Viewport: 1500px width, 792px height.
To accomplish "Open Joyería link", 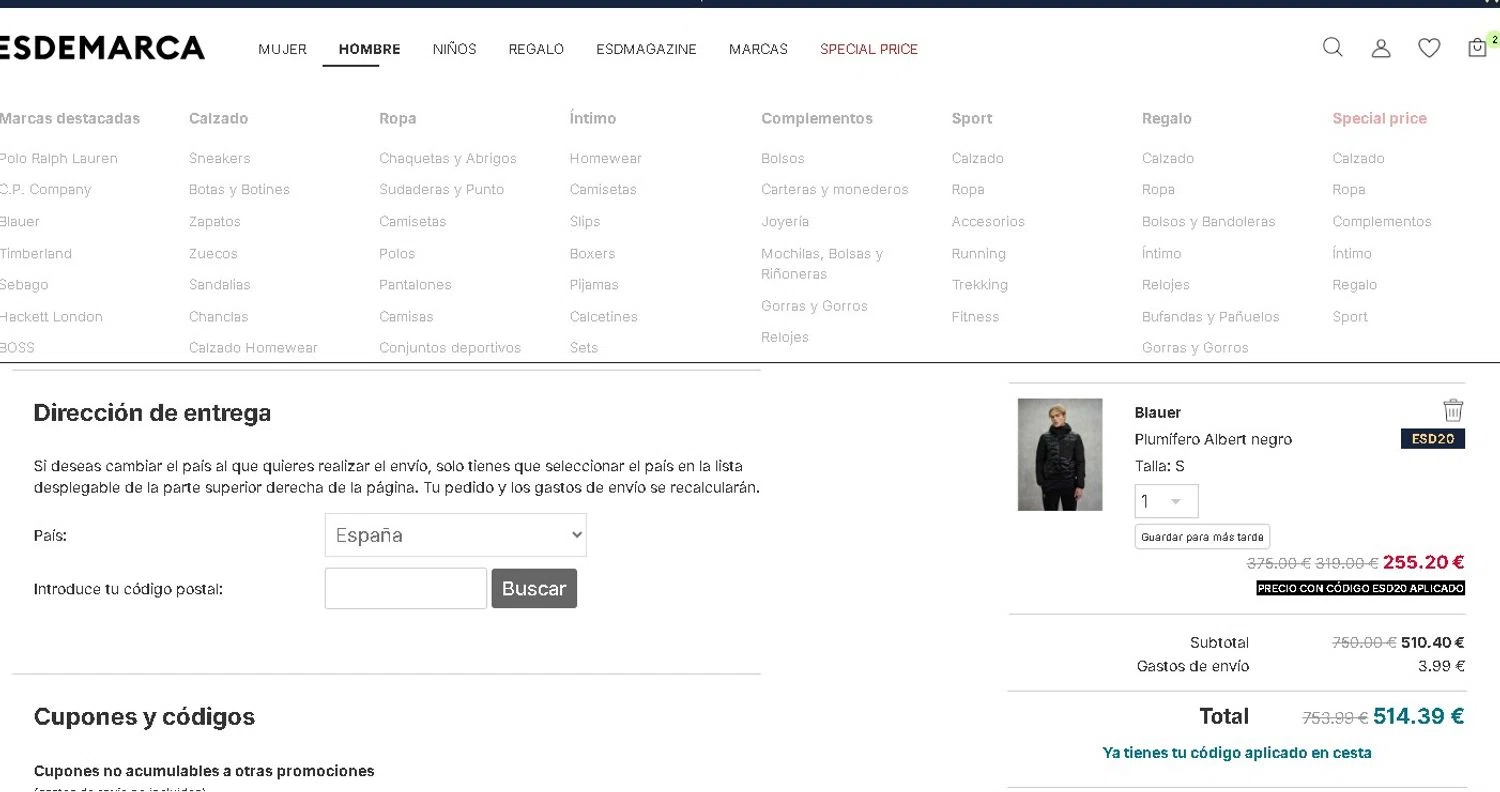I will click(x=785, y=221).
